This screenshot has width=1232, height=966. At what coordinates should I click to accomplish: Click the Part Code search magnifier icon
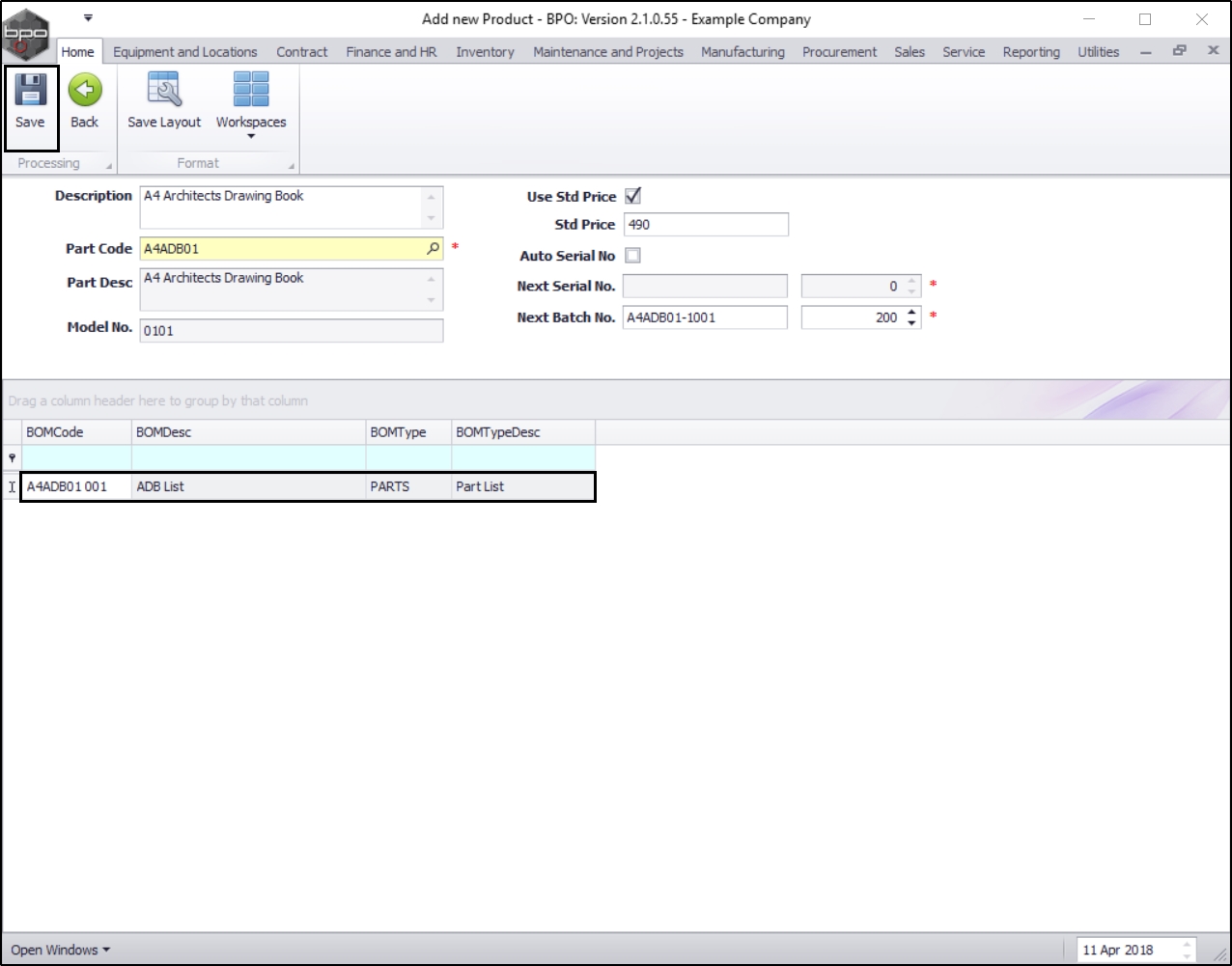pyautogui.click(x=434, y=249)
